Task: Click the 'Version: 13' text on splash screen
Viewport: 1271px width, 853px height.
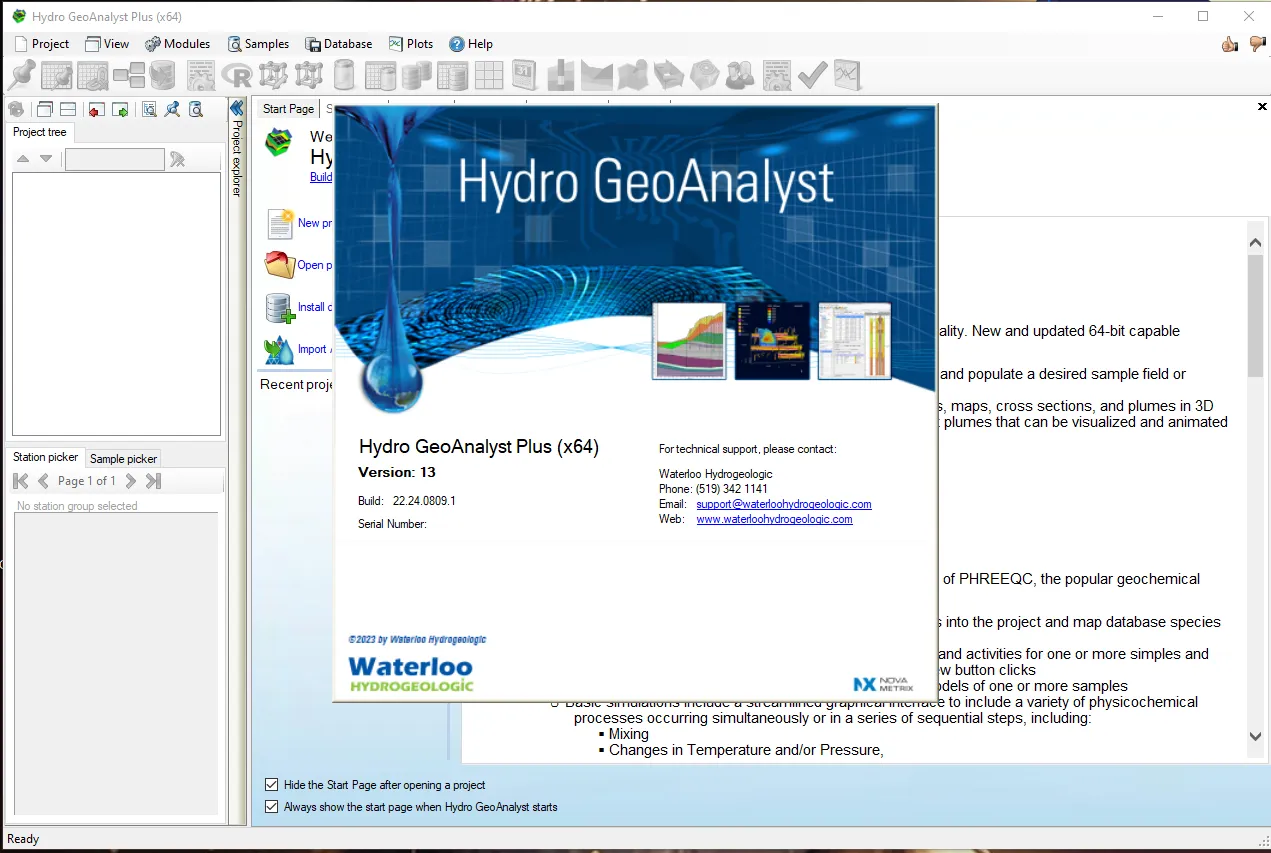Action: tap(397, 472)
